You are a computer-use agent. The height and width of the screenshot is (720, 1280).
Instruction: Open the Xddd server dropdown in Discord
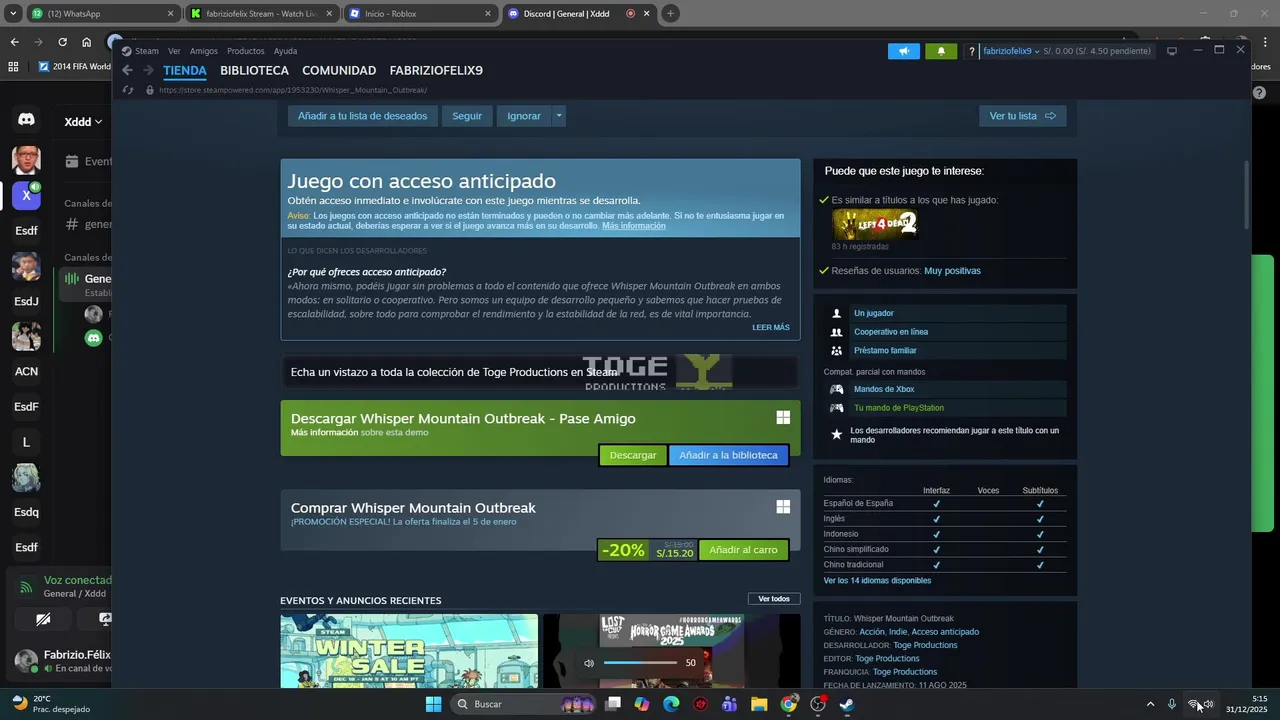coord(84,122)
